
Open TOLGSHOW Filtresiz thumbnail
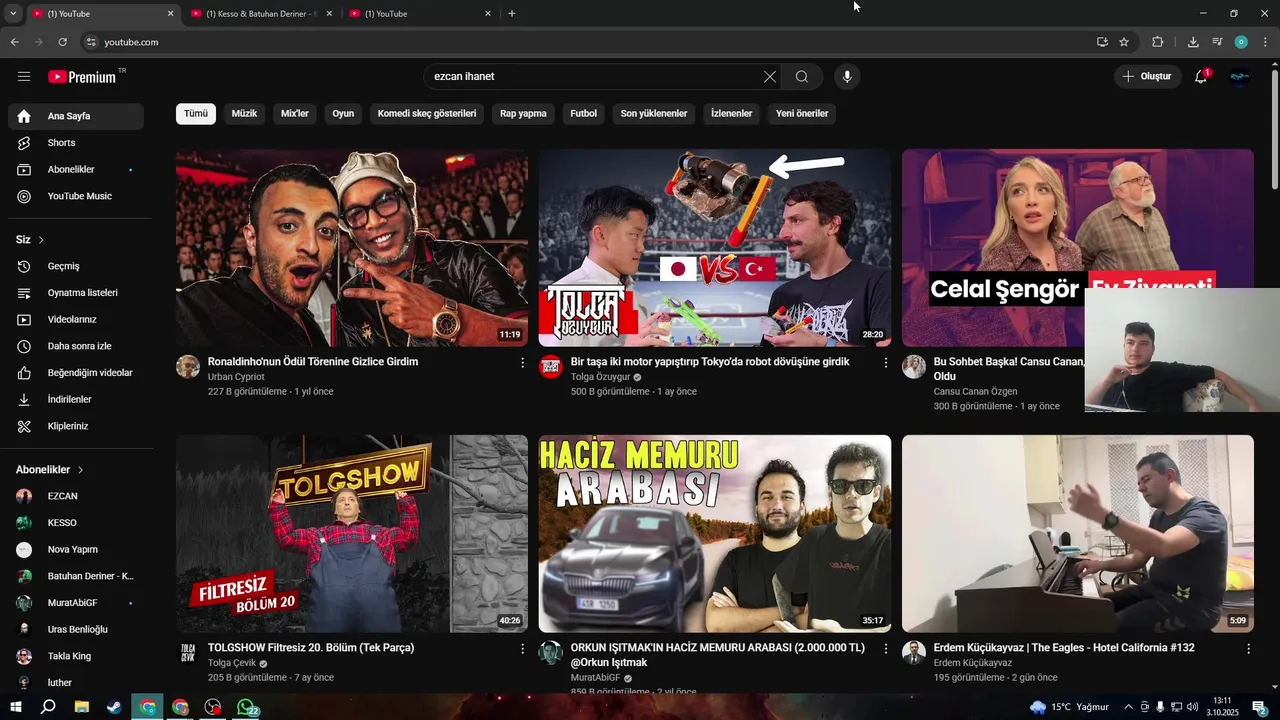(352, 533)
